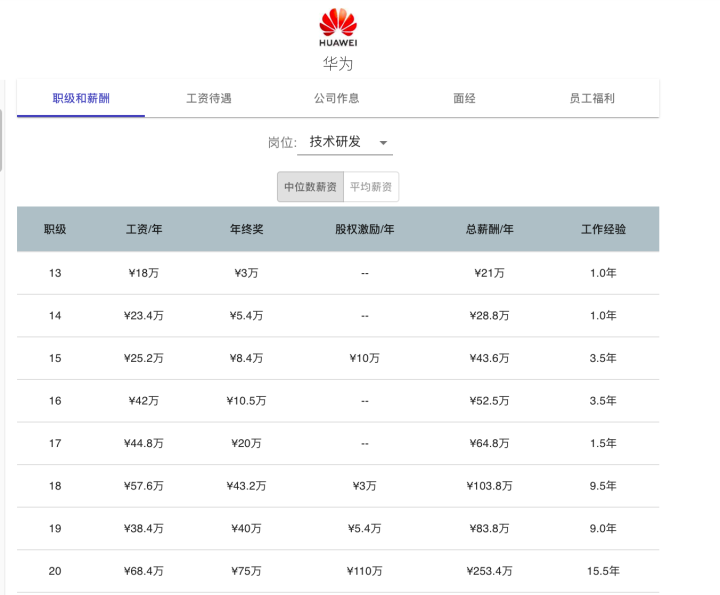
Task: Click the position dropdown arrow
Action: (x=383, y=143)
